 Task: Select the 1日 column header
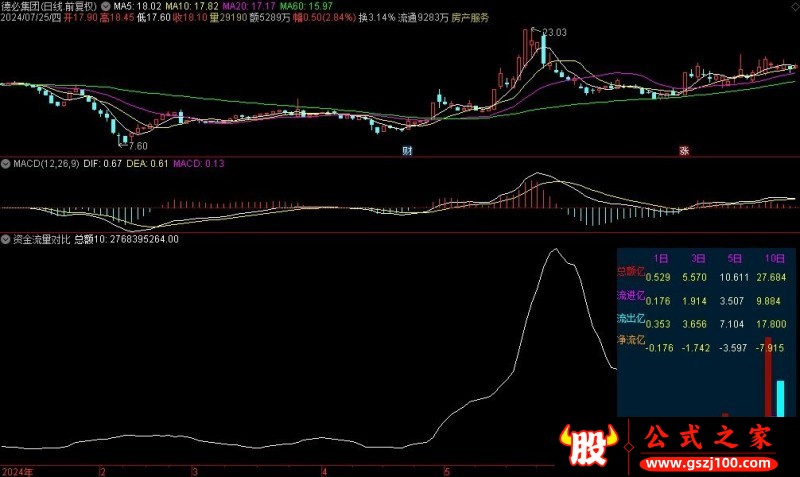[x=660, y=259]
